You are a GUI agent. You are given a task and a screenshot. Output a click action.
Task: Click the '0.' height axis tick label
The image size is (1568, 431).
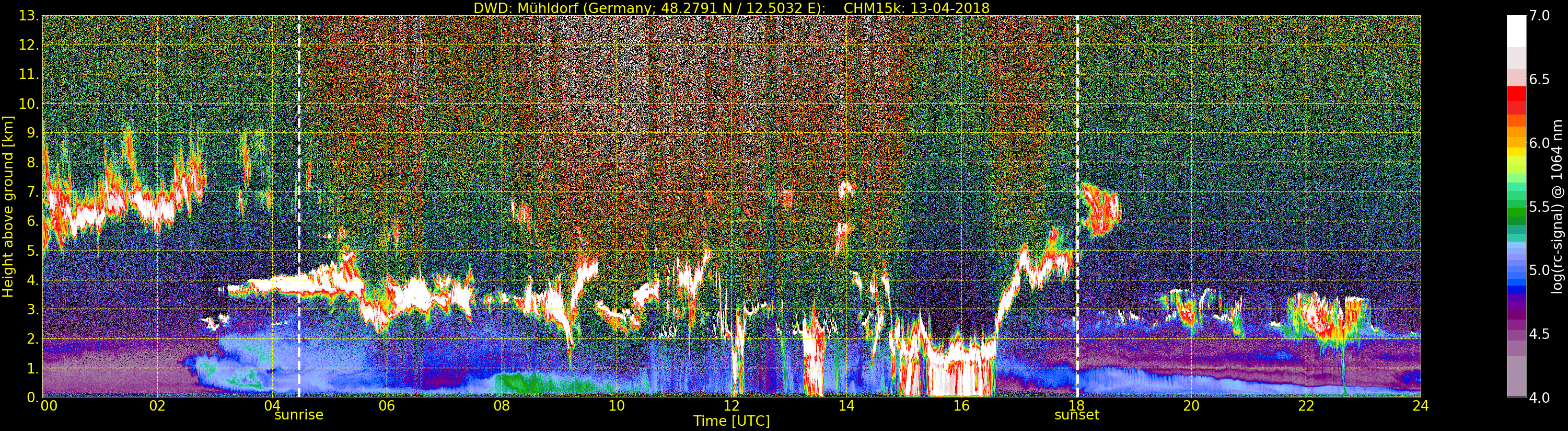33,398
